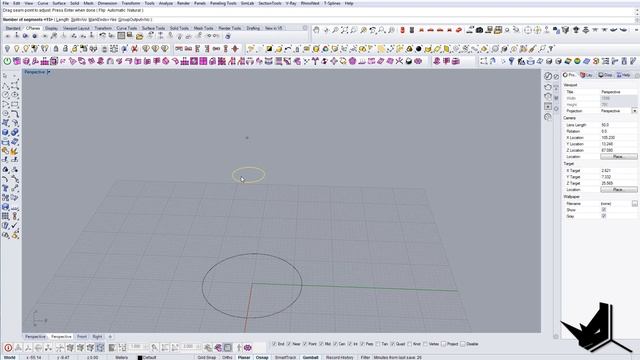Switch to the Solid Tools toolbar tab

click(x=179, y=28)
